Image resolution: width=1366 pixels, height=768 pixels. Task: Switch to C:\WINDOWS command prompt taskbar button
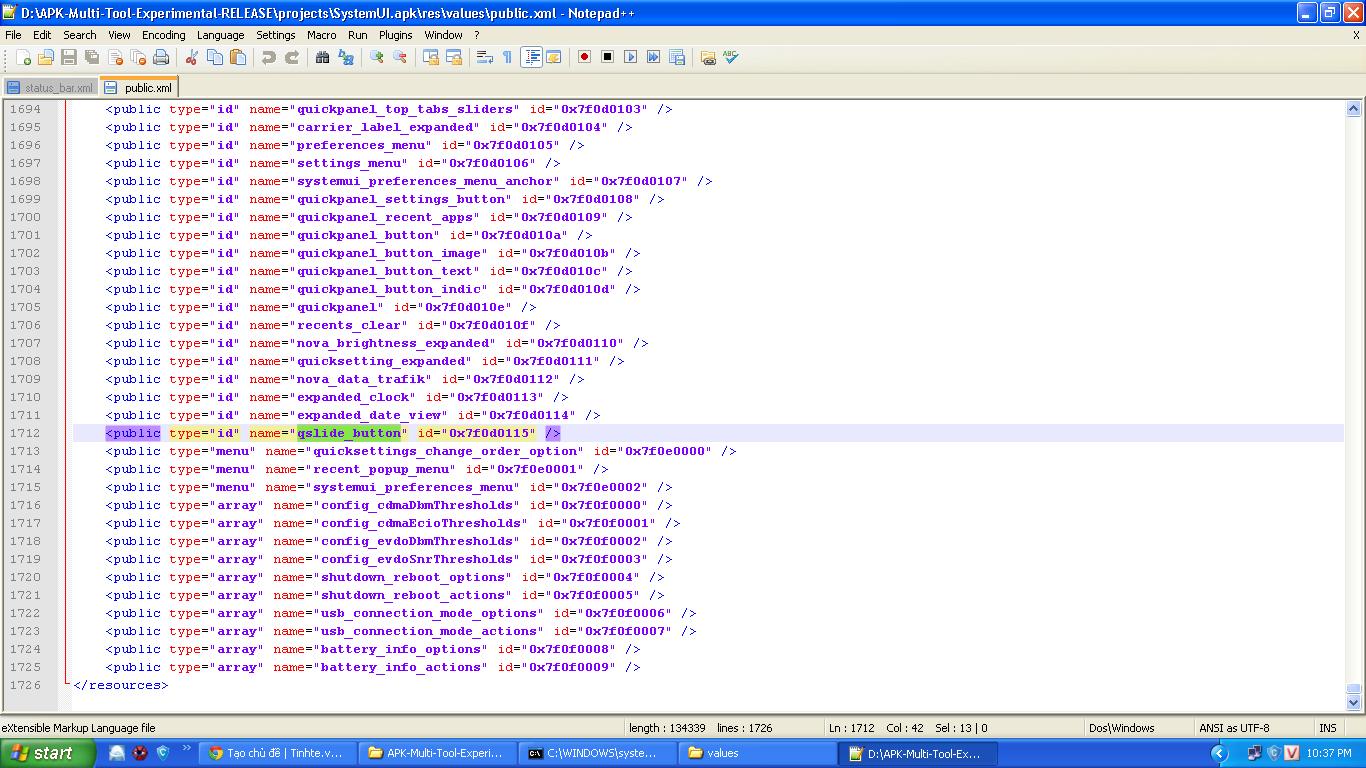pos(595,753)
